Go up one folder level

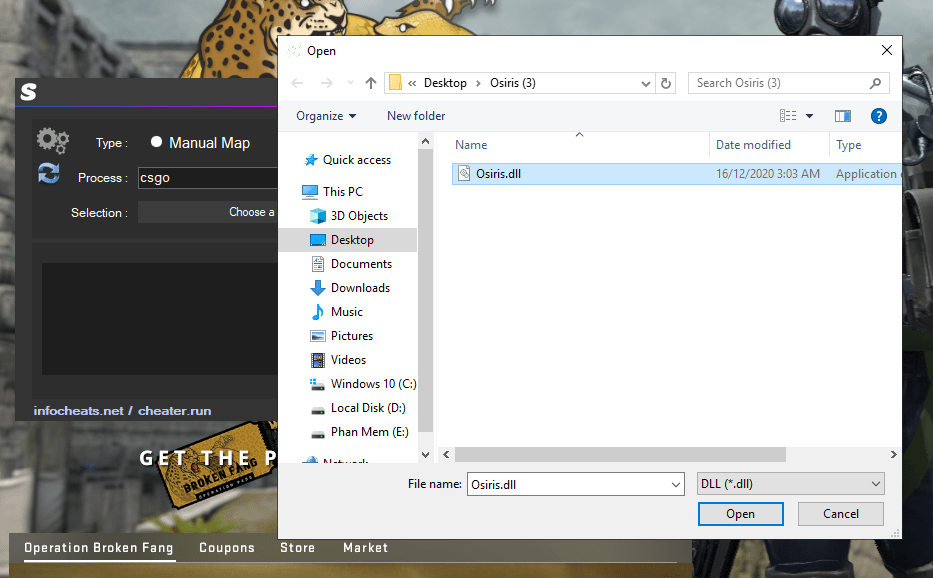[x=371, y=83]
